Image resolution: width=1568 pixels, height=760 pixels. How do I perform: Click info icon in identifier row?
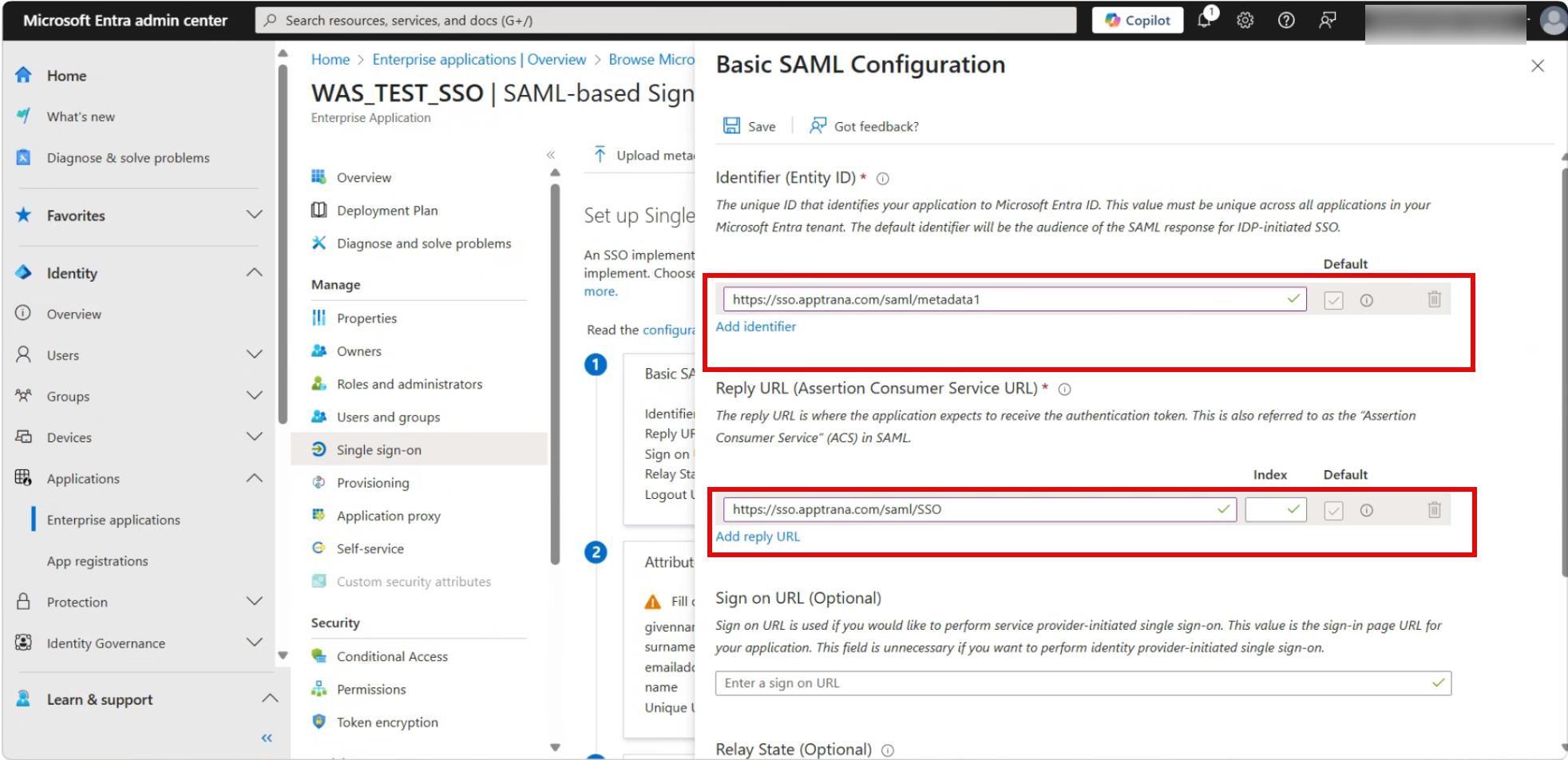pos(1367,300)
